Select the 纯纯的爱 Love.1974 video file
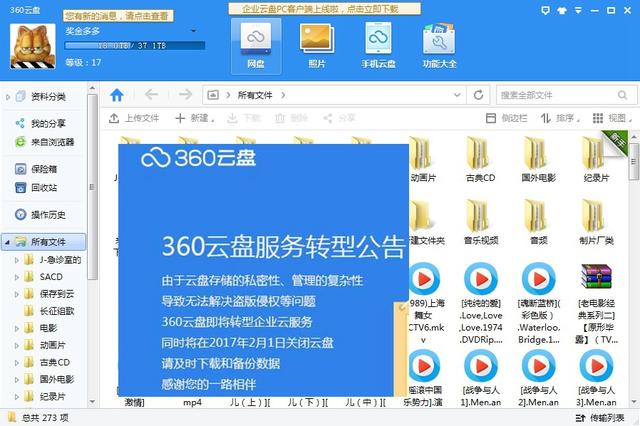The height and width of the screenshot is (426, 640). (481, 303)
